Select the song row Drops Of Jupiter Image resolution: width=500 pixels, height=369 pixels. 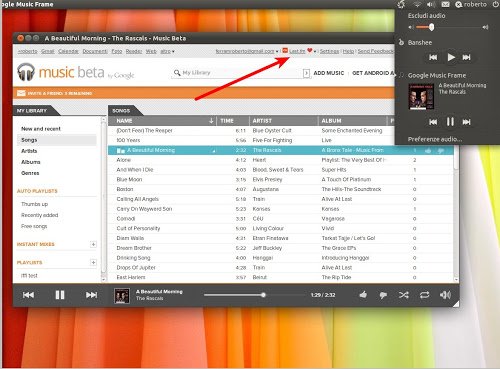[x=281, y=267]
